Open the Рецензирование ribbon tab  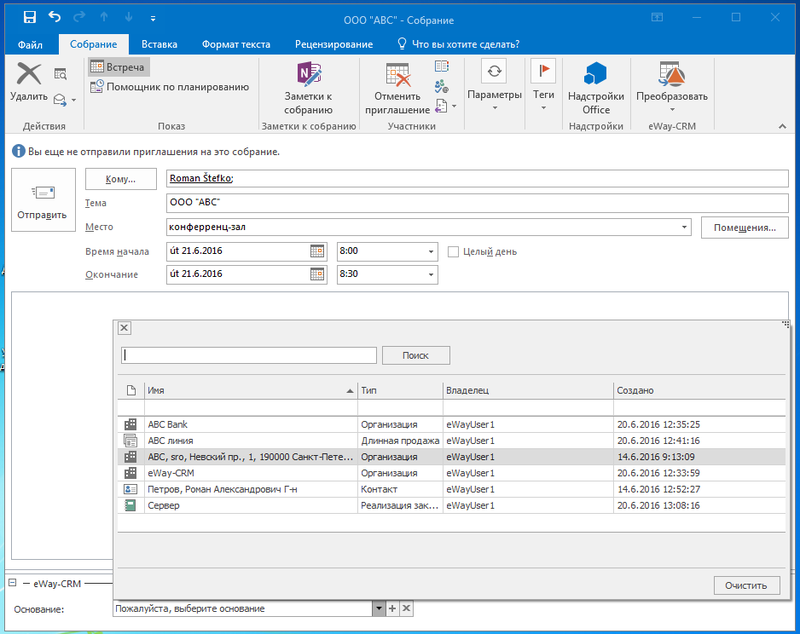click(x=334, y=44)
